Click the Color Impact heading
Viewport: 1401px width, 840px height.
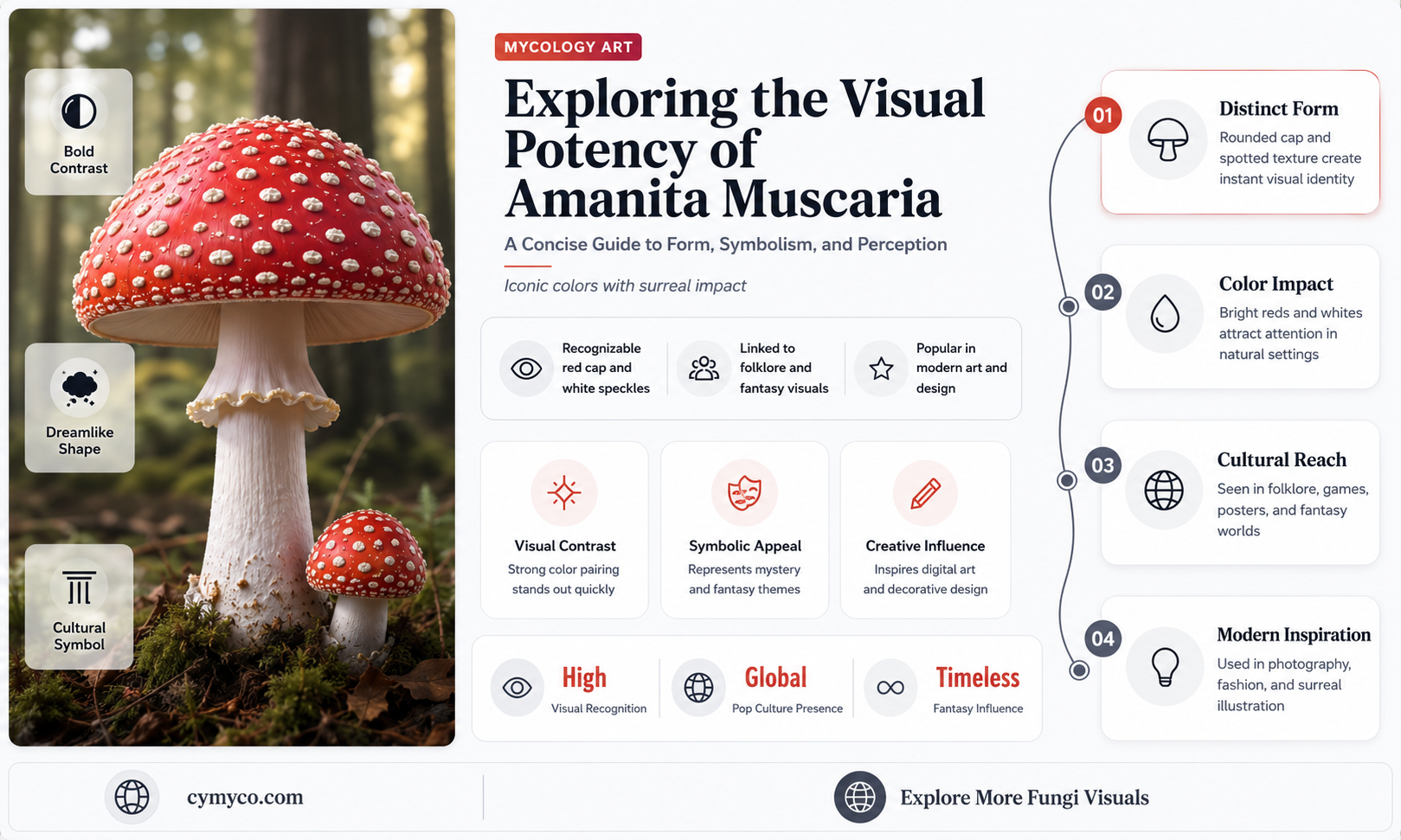(x=1276, y=284)
